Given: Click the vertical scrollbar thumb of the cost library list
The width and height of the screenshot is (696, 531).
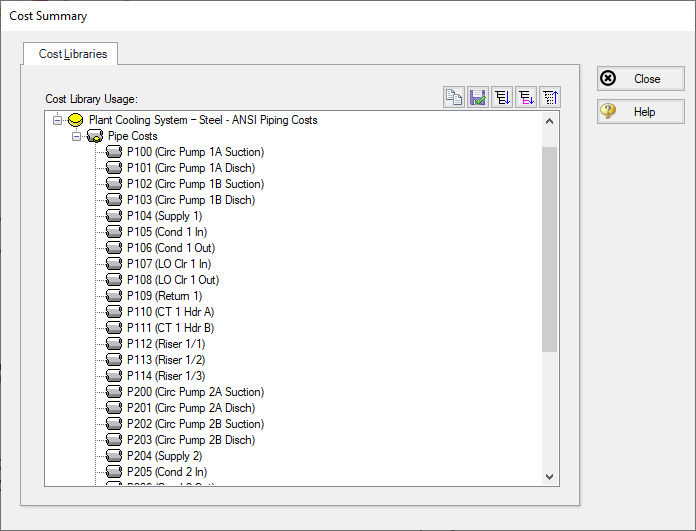Looking at the screenshot, I should [550, 250].
